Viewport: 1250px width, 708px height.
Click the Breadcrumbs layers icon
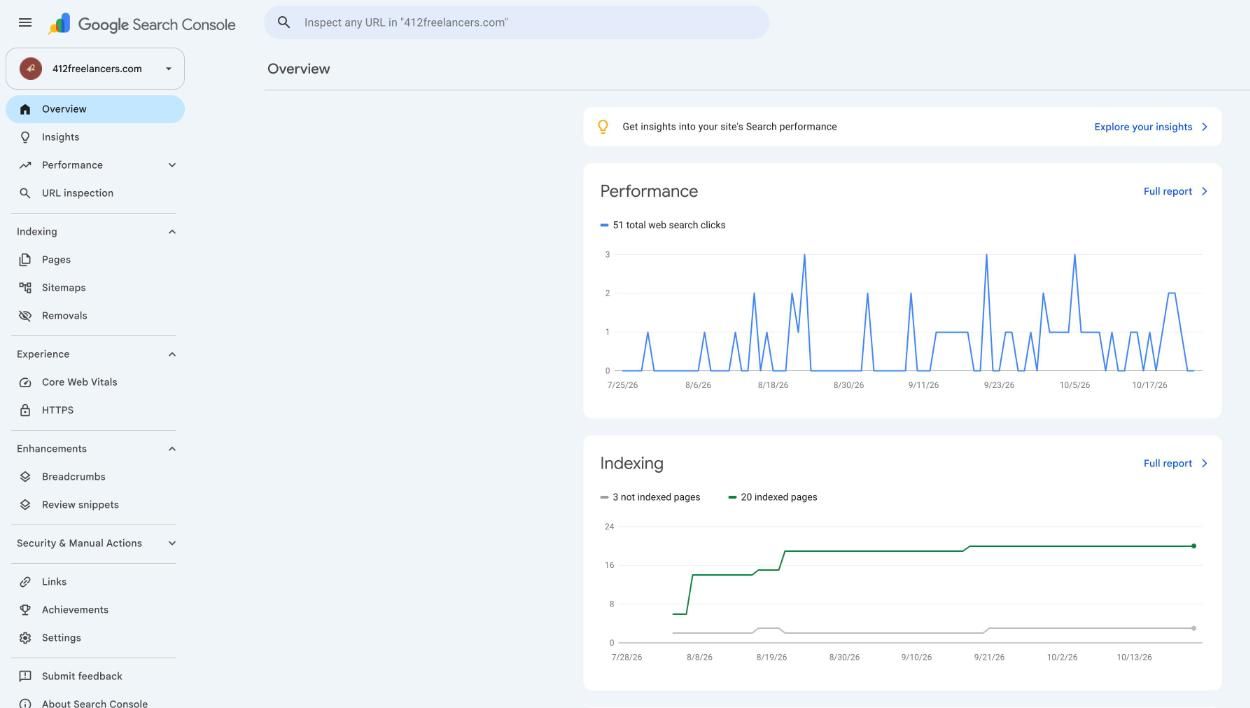pos(25,477)
